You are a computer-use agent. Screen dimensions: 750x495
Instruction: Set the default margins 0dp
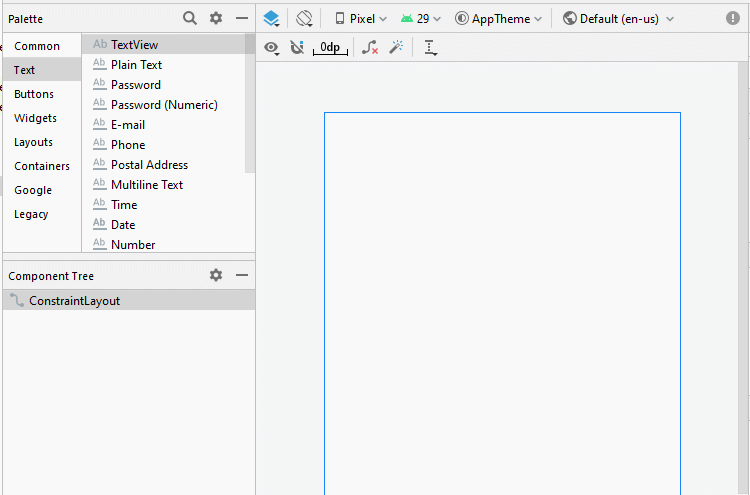(330, 47)
